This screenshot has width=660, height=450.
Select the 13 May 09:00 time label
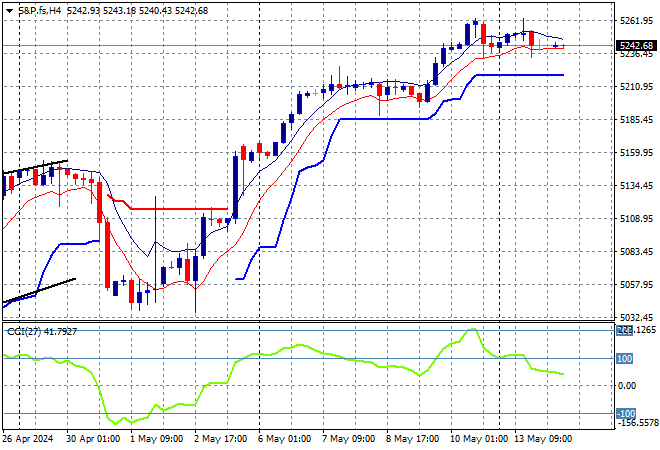tap(543, 439)
